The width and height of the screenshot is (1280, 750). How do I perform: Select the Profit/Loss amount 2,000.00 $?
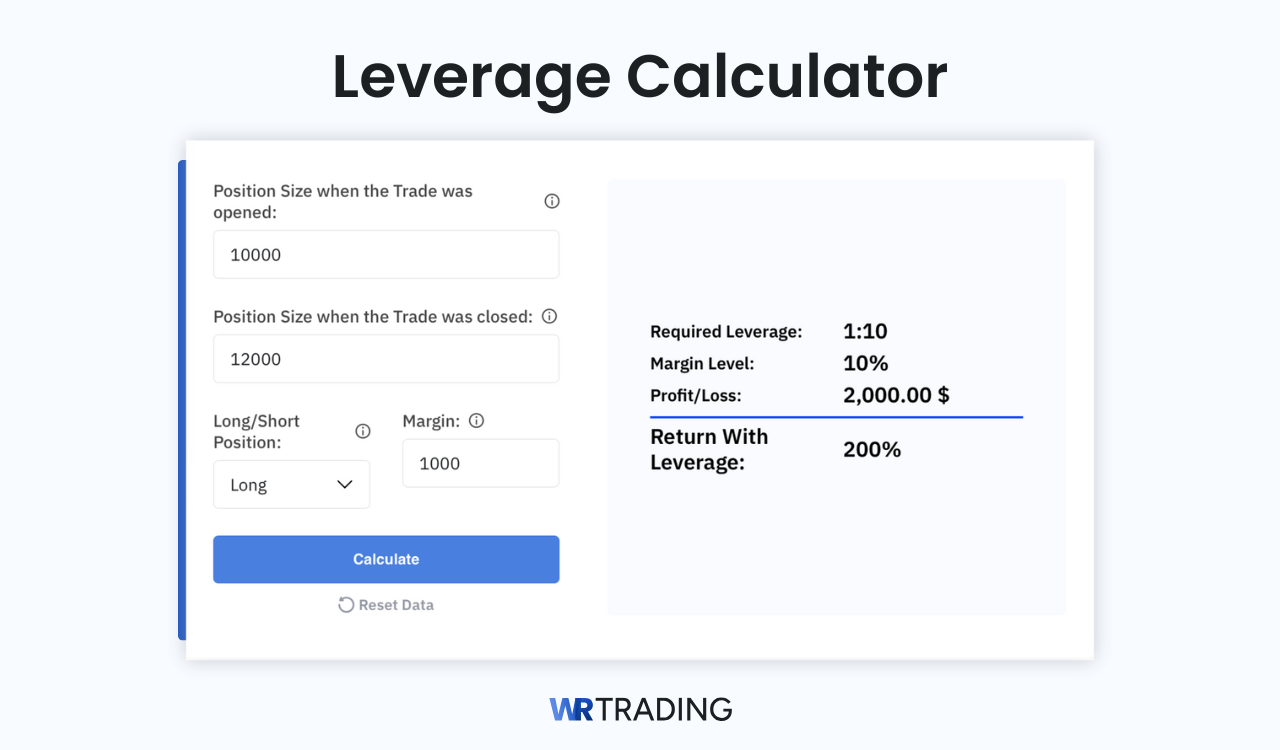tap(896, 395)
